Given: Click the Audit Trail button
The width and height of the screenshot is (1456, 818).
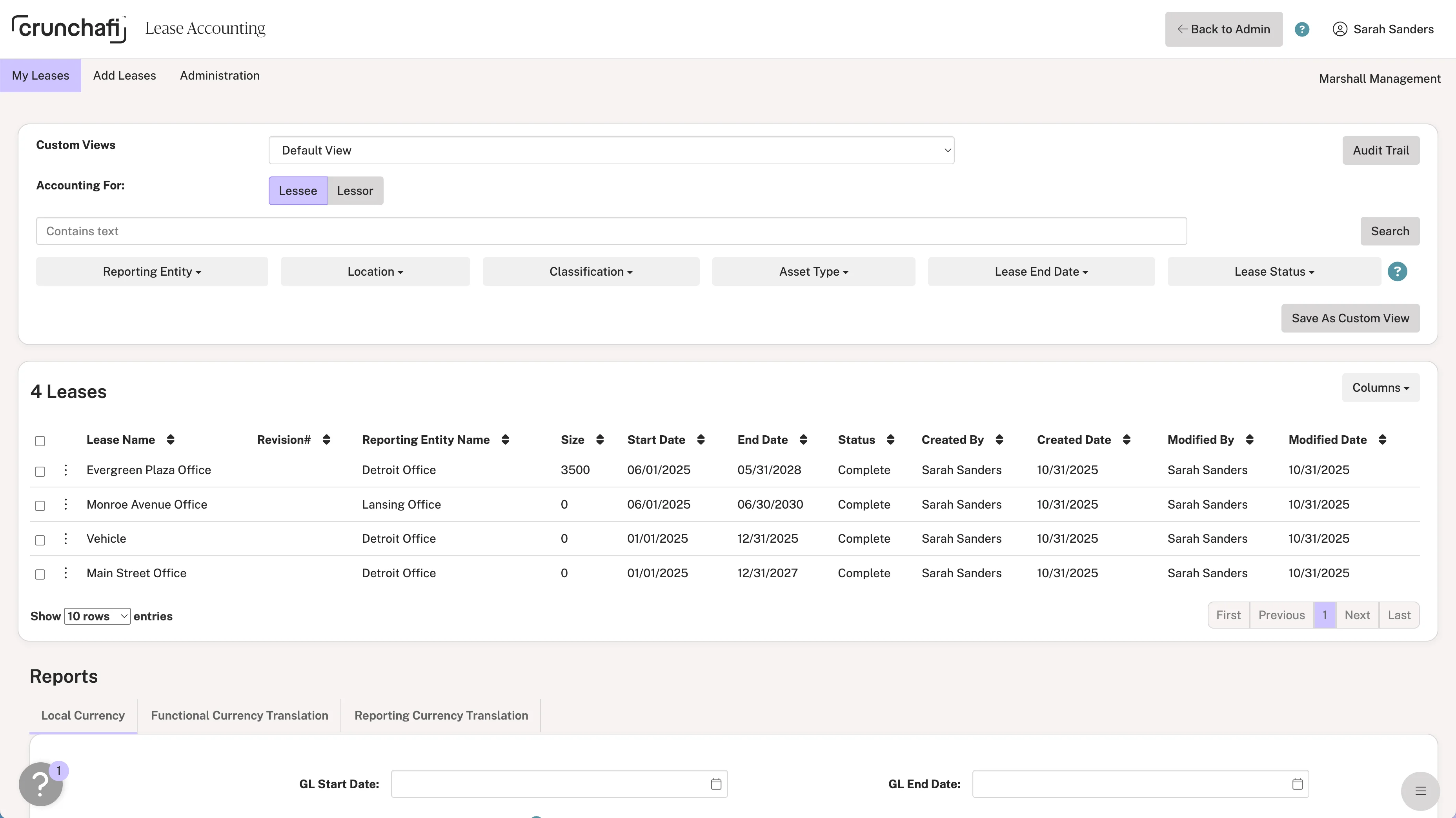Looking at the screenshot, I should (x=1380, y=150).
